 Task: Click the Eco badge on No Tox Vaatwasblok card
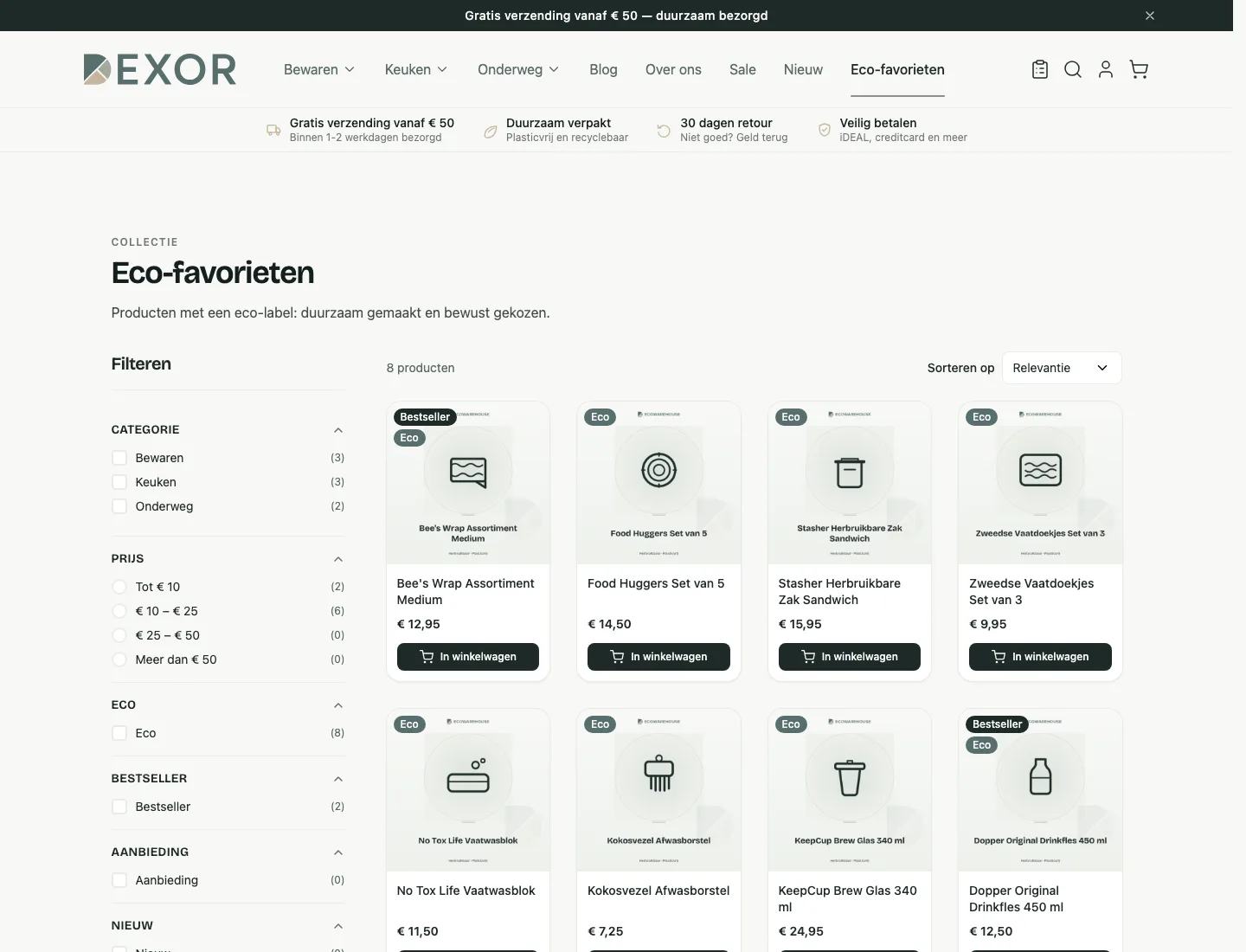(409, 724)
